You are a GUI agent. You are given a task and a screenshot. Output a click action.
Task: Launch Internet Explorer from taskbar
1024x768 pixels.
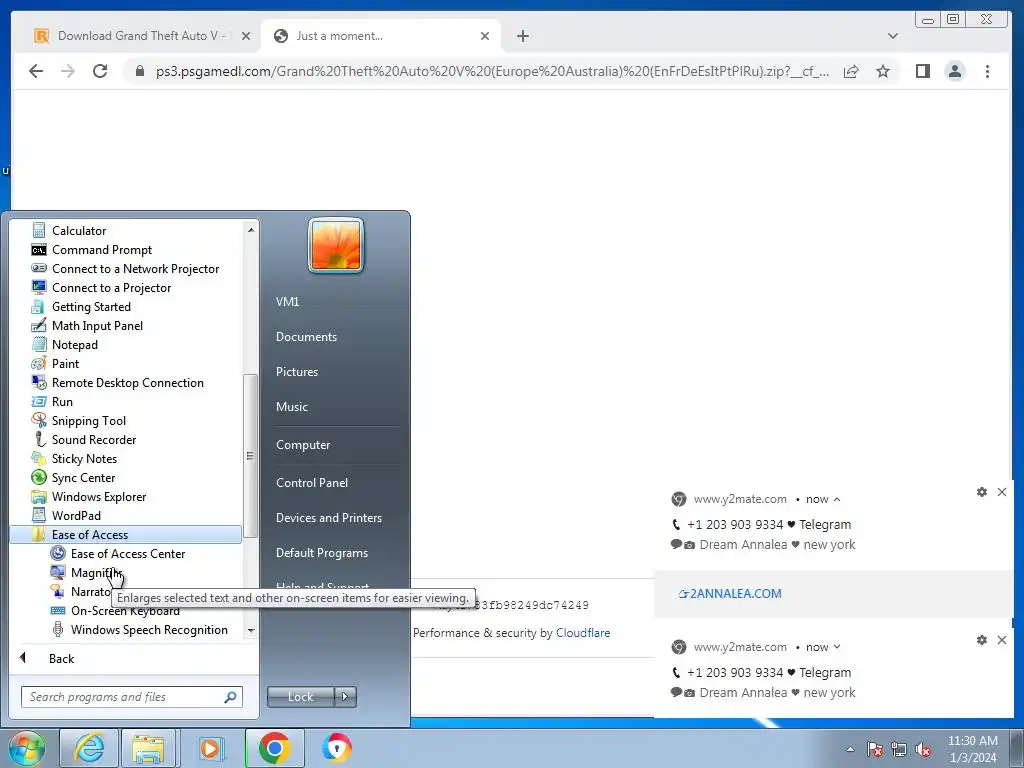[x=88, y=748]
